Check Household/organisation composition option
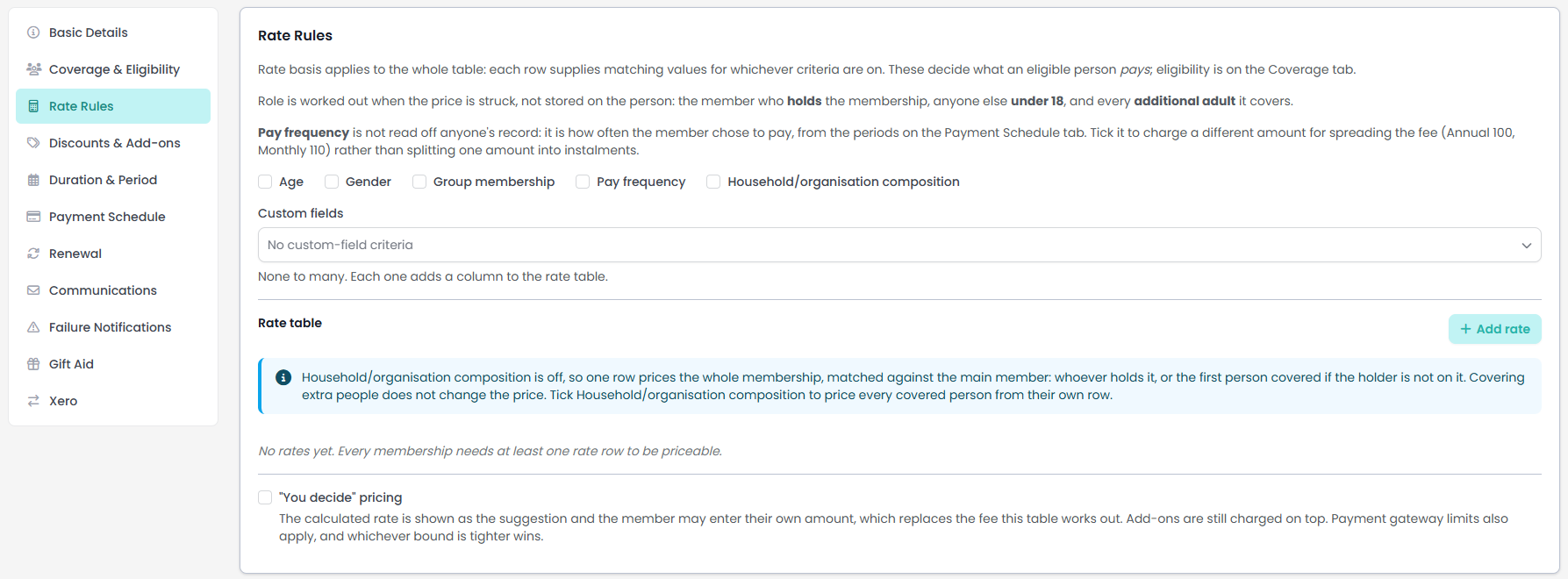The height and width of the screenshot is (579, 1568). pos(713,182)
